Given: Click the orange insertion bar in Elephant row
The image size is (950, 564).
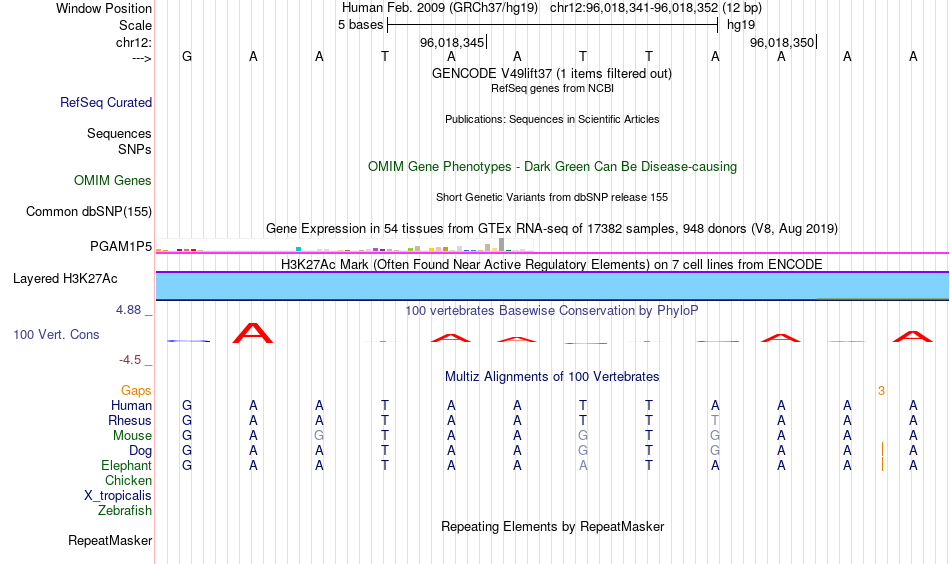Looking at the screenshot, I should [882, 465].
